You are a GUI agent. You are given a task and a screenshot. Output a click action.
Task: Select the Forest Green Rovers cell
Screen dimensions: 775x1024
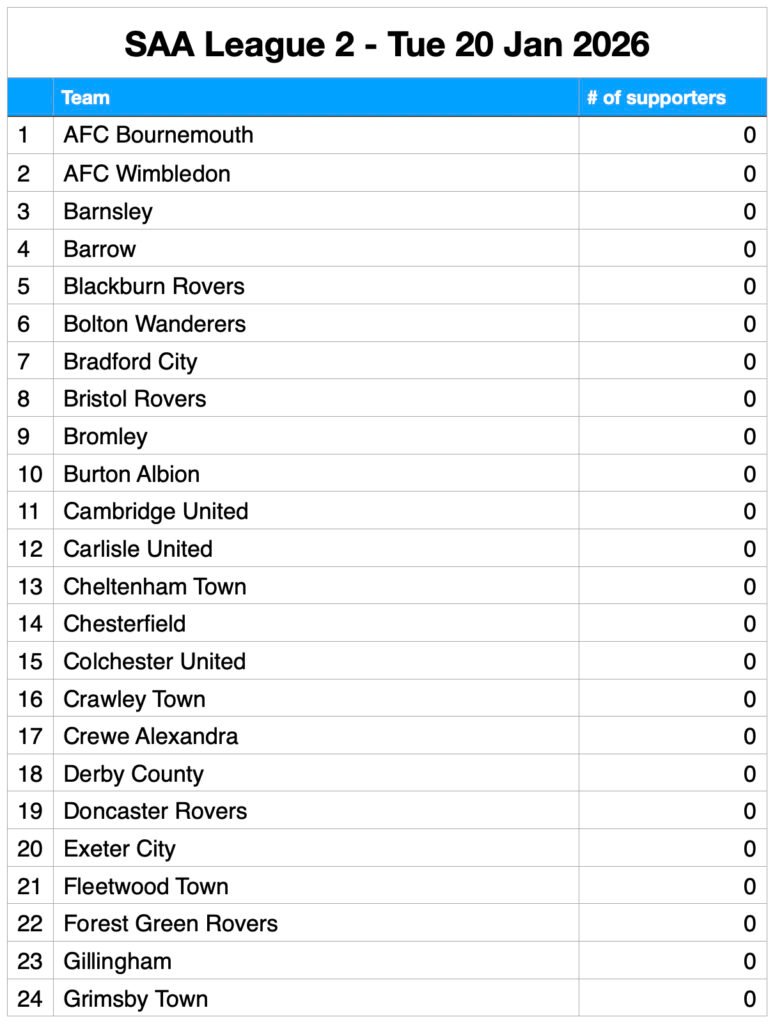(x=170, y=924)
